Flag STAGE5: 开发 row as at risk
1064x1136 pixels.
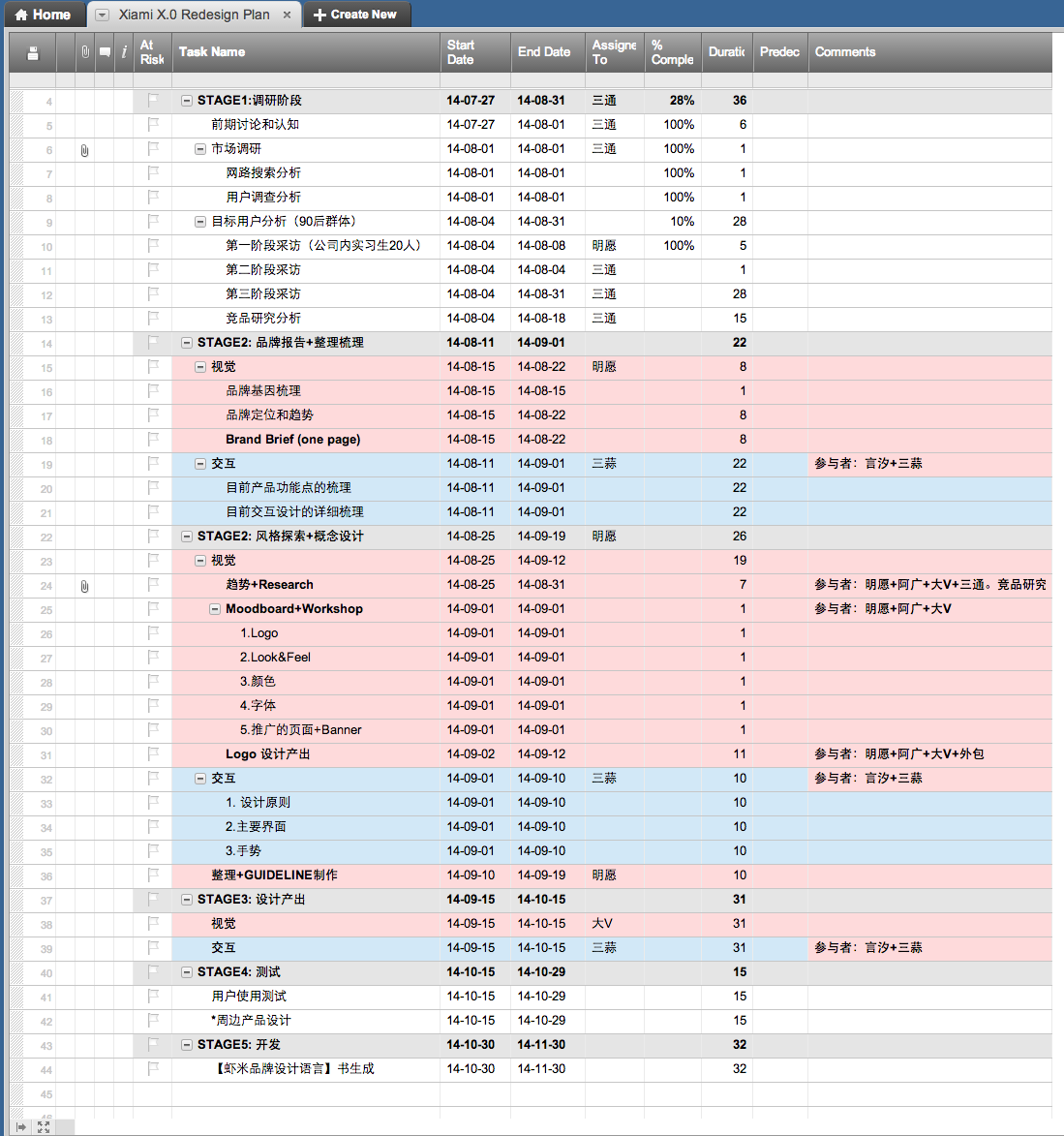coord(153,1045)
